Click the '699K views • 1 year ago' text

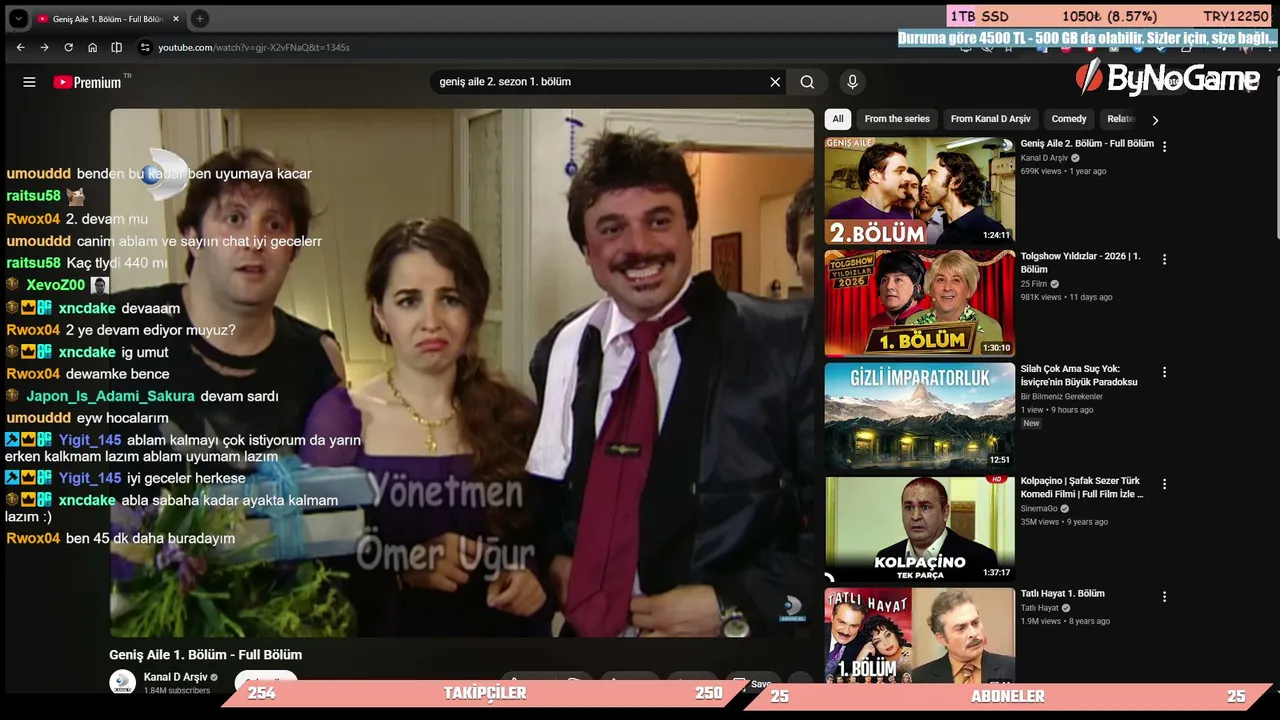[x=1063, y=172]
